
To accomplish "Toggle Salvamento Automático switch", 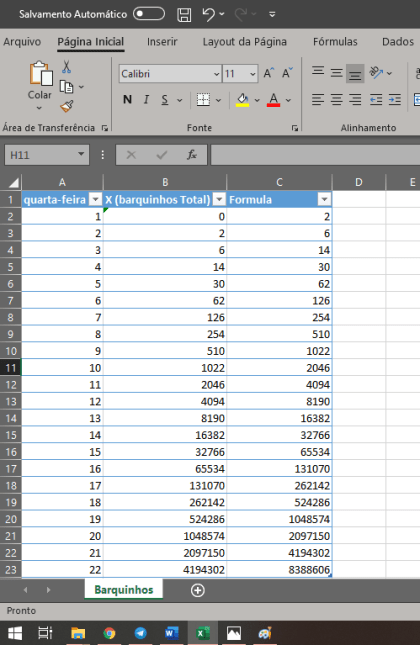I will [149, 14].
